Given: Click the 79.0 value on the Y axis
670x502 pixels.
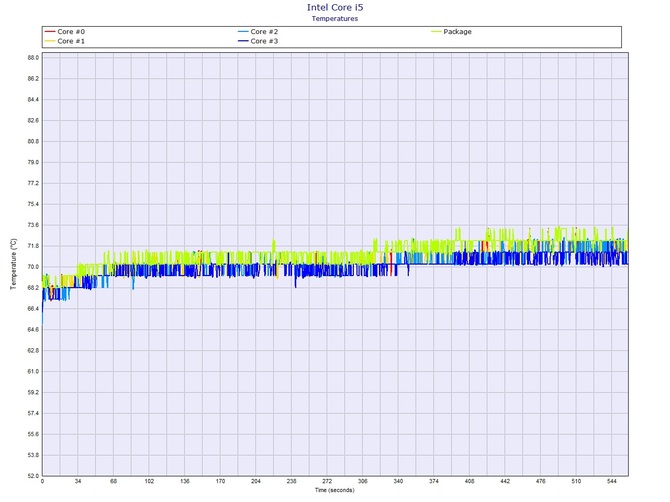Looking at the screenshot, I should 33,162.
